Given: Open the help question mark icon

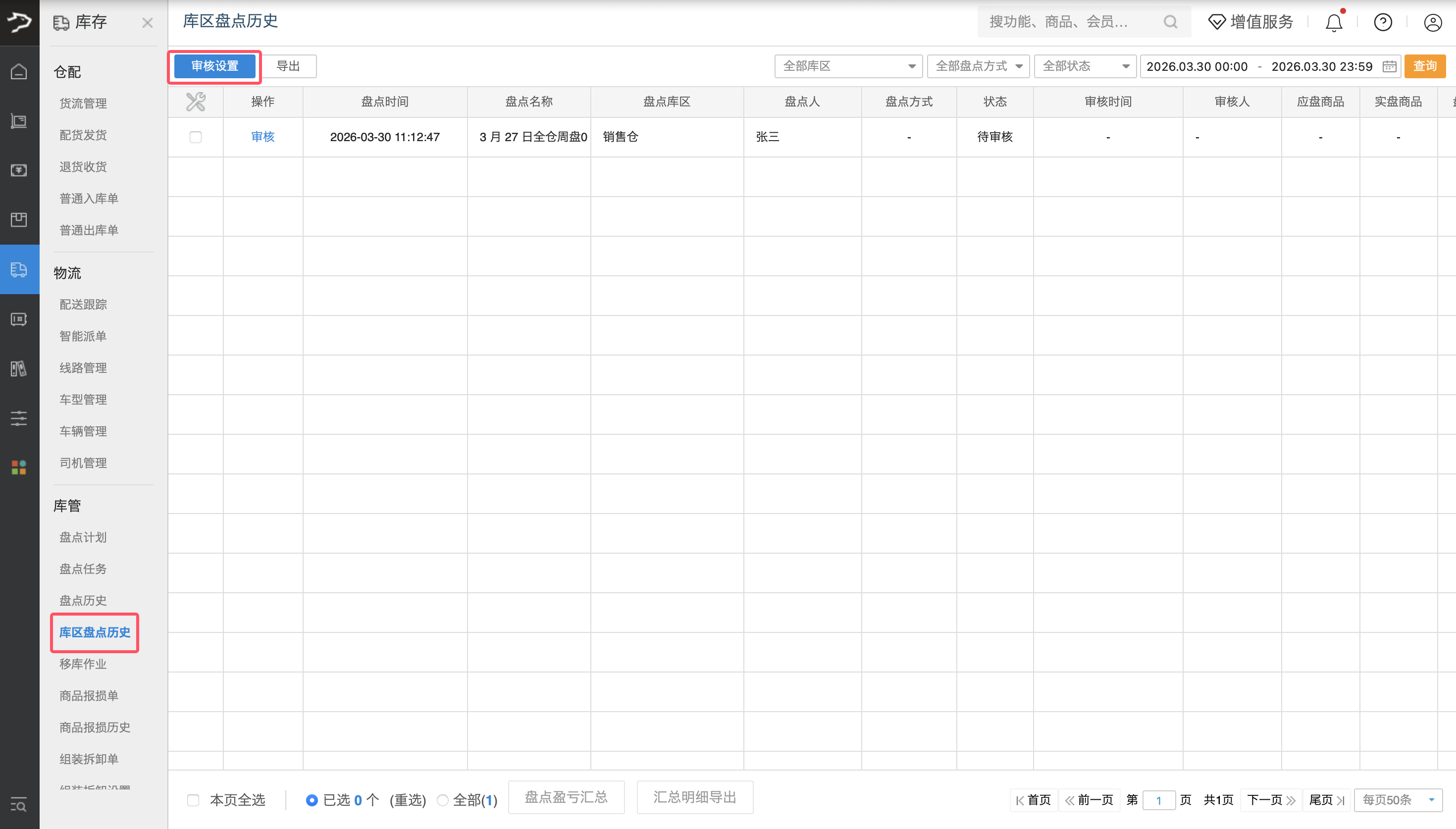Looking at the screenshot, I should coord(1383,23).
